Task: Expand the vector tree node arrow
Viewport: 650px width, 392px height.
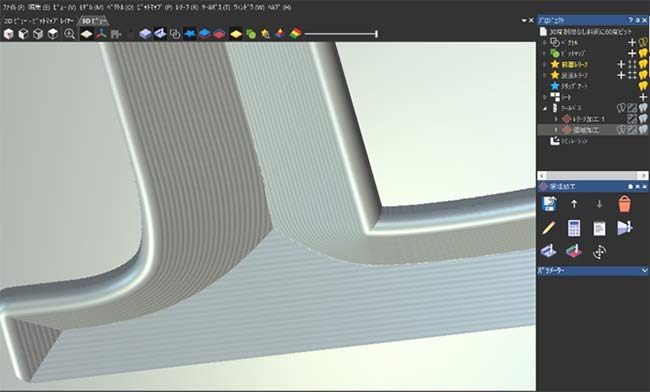Action: coord(545,42)
